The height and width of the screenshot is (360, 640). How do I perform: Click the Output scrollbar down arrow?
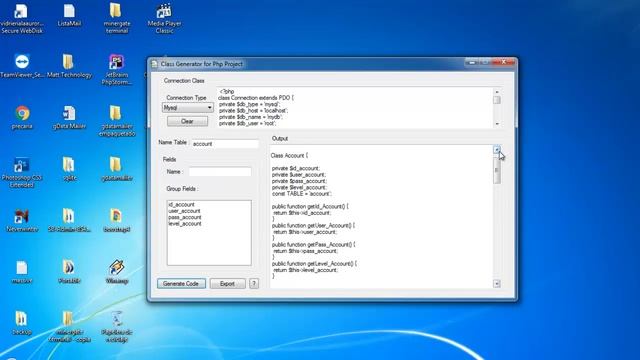497,284
